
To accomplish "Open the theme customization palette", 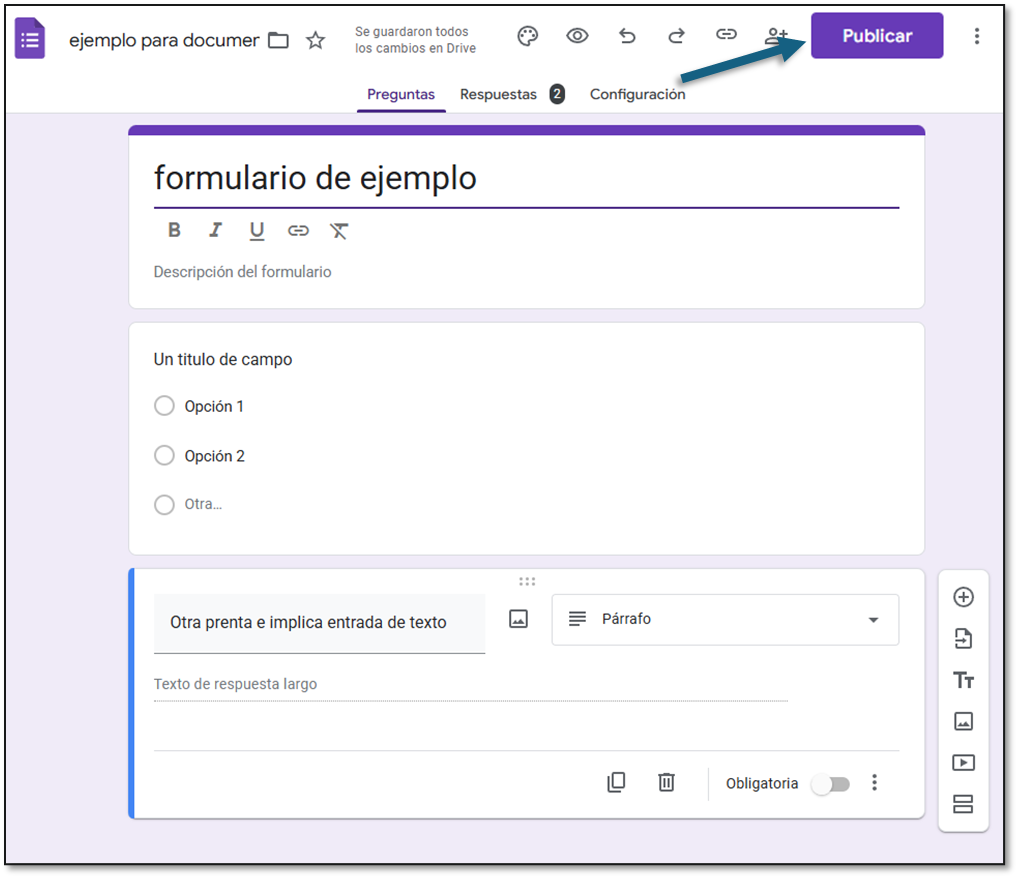I will point(527,36).
